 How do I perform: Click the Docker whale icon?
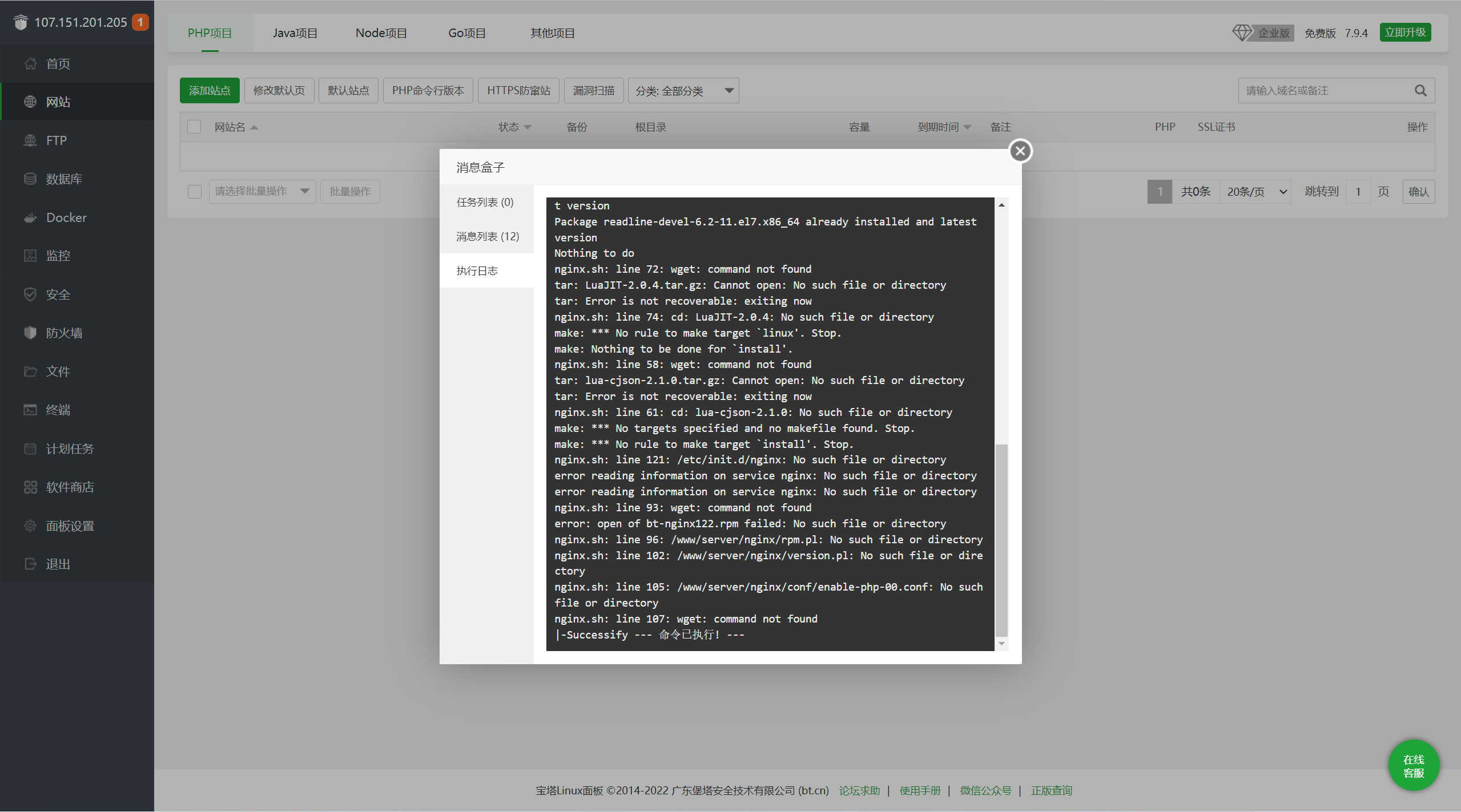click(x=30, y=217)
